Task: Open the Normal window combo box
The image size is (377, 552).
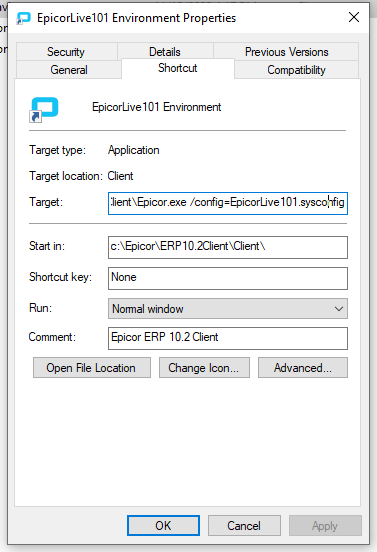Action: click(228, 309)
